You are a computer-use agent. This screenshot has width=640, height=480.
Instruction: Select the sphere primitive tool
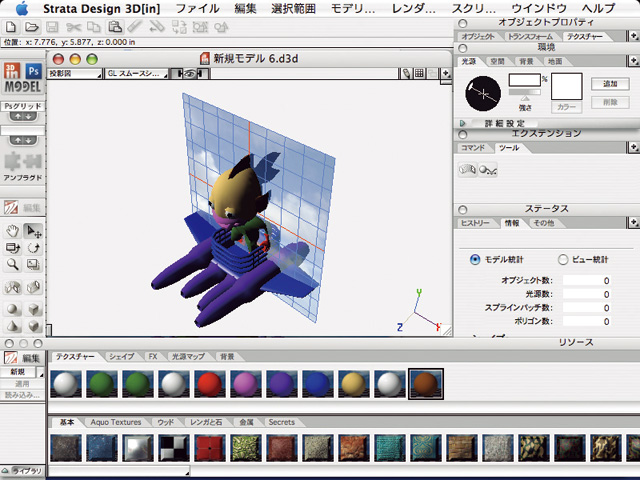pos(13,309)
